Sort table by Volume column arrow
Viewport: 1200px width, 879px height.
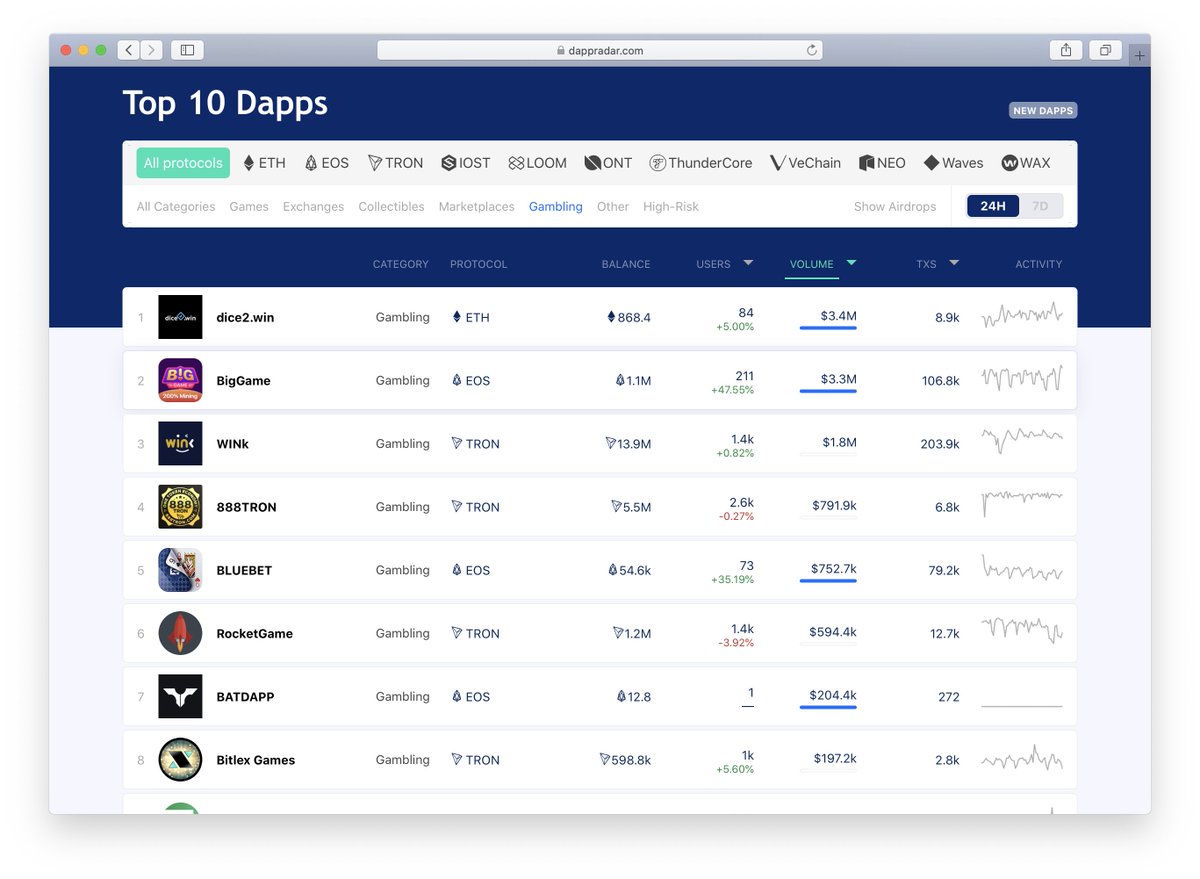[851, 263]
